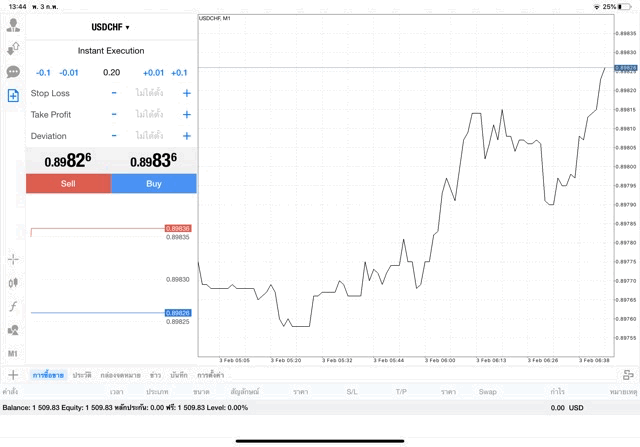
Task: Open the accounts profile icon
Action: click(13, 25)
